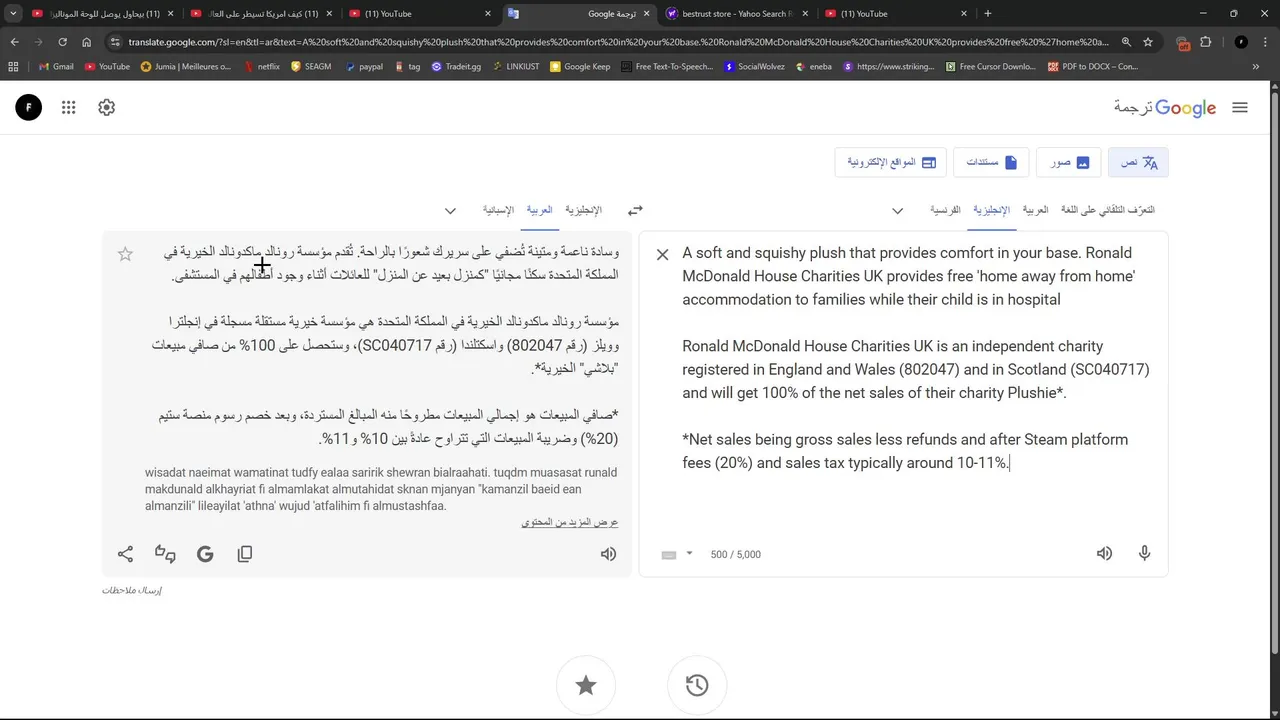Open the on-screen keyboard input tool
The width and height of the screenshot is (1280, 720).
[669, 554]
